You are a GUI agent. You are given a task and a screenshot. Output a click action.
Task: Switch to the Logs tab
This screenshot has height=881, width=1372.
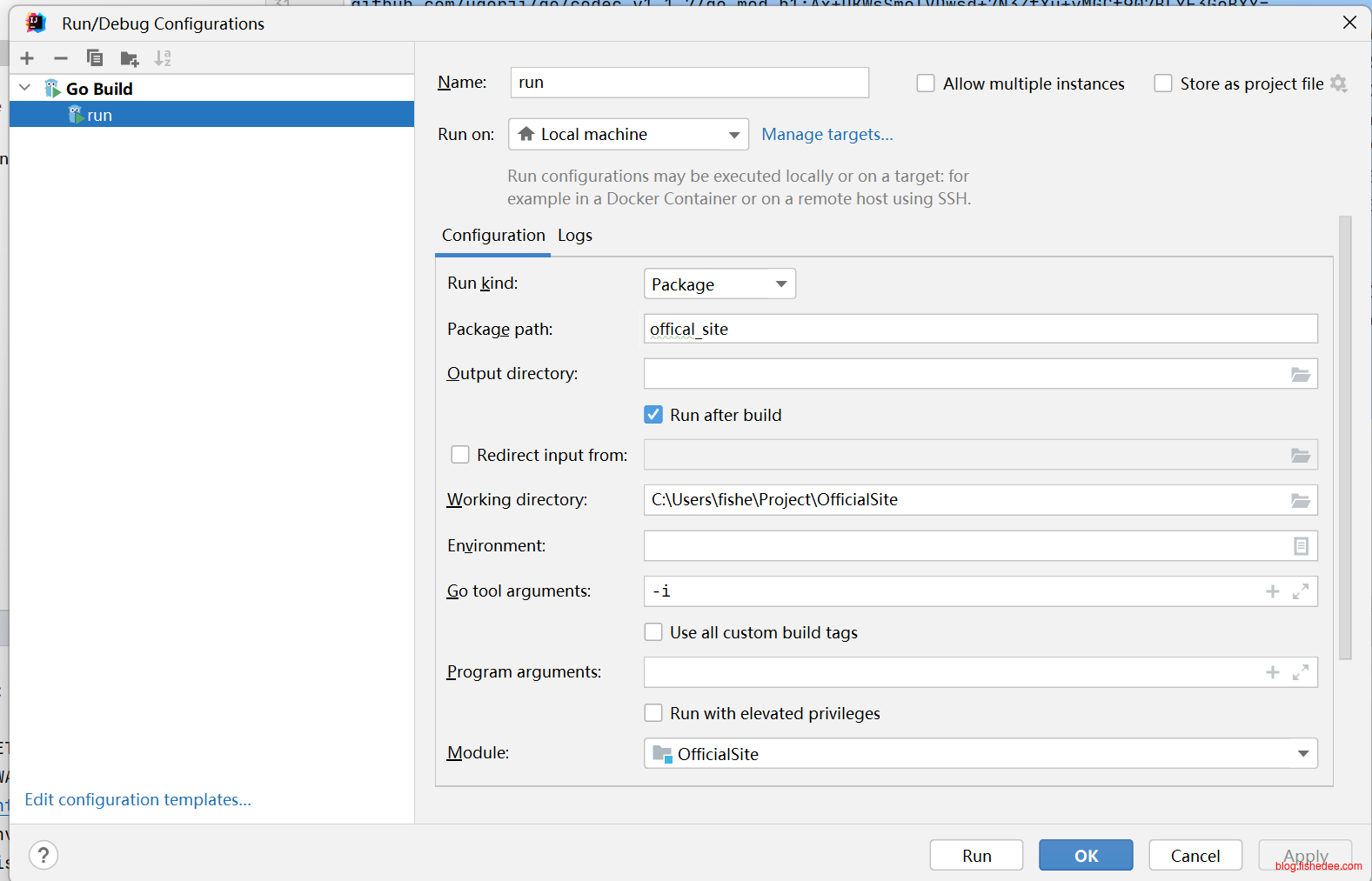click(x=575, y=236)
